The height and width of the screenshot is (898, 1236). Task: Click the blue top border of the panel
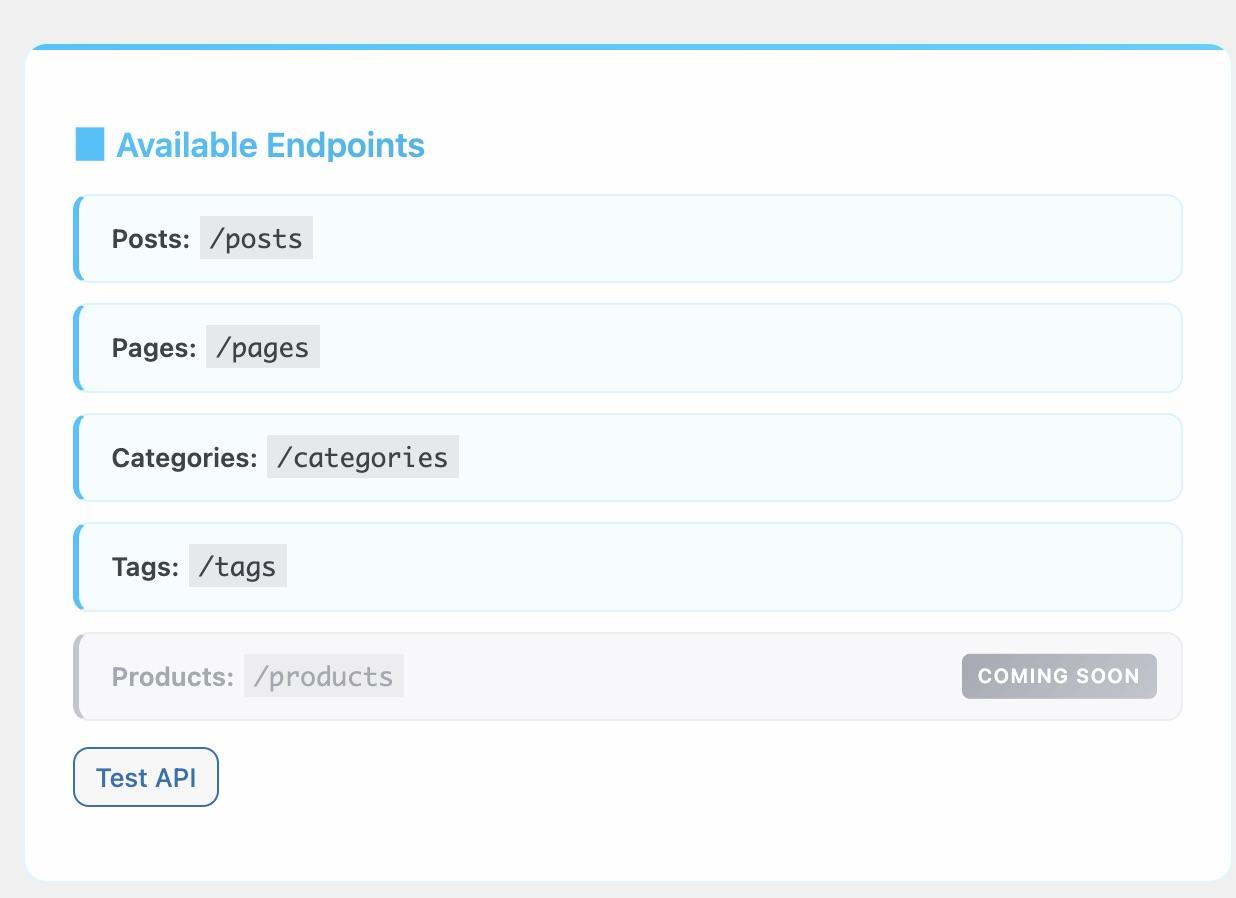[618, 46]
